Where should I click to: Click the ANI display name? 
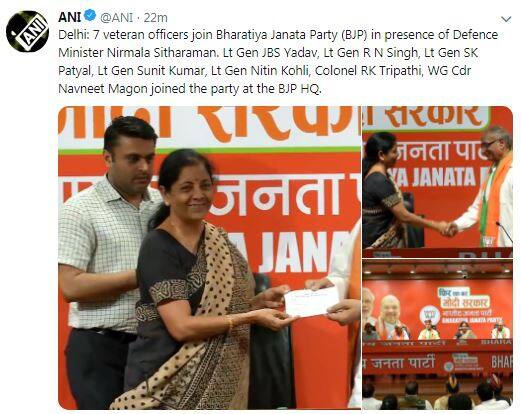pyautogui.click(x=70, y=17)
